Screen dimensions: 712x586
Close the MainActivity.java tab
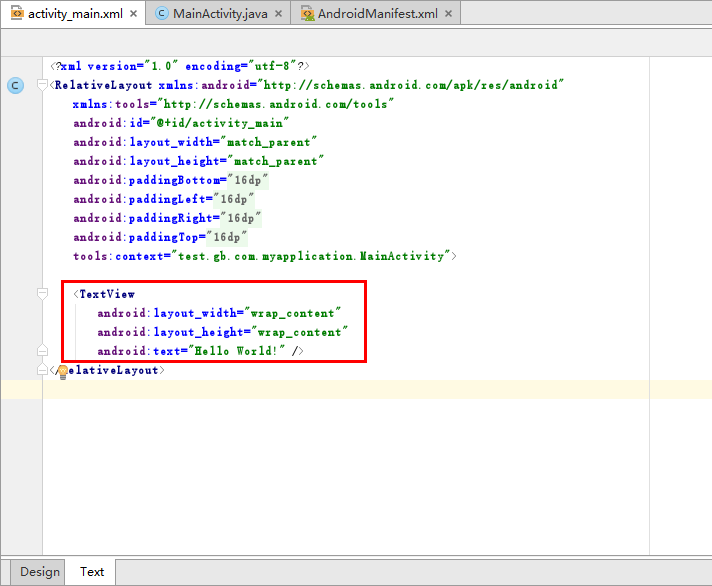point(279,14)
